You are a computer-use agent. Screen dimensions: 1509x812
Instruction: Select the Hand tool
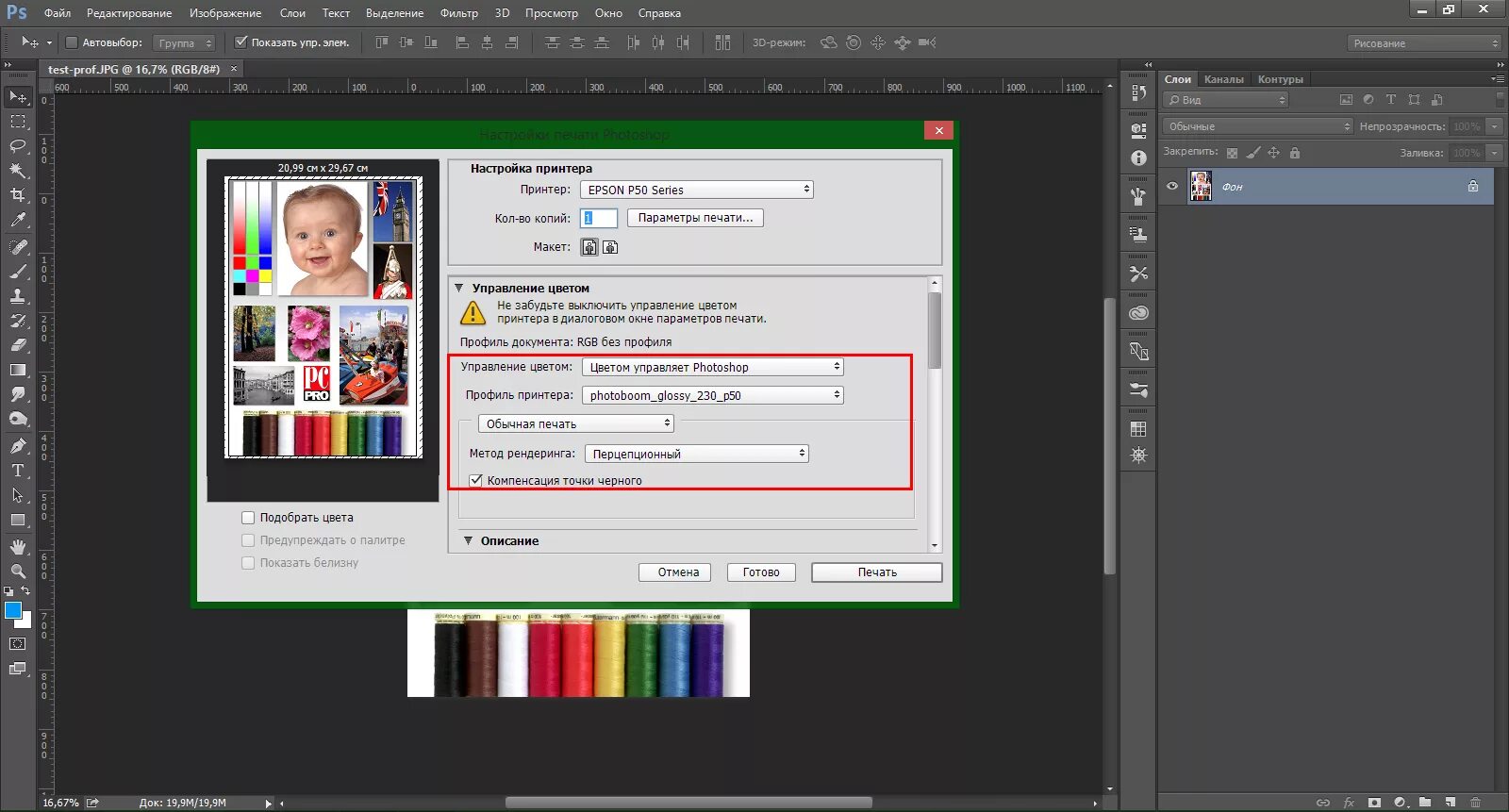click(x=18, y=547)
